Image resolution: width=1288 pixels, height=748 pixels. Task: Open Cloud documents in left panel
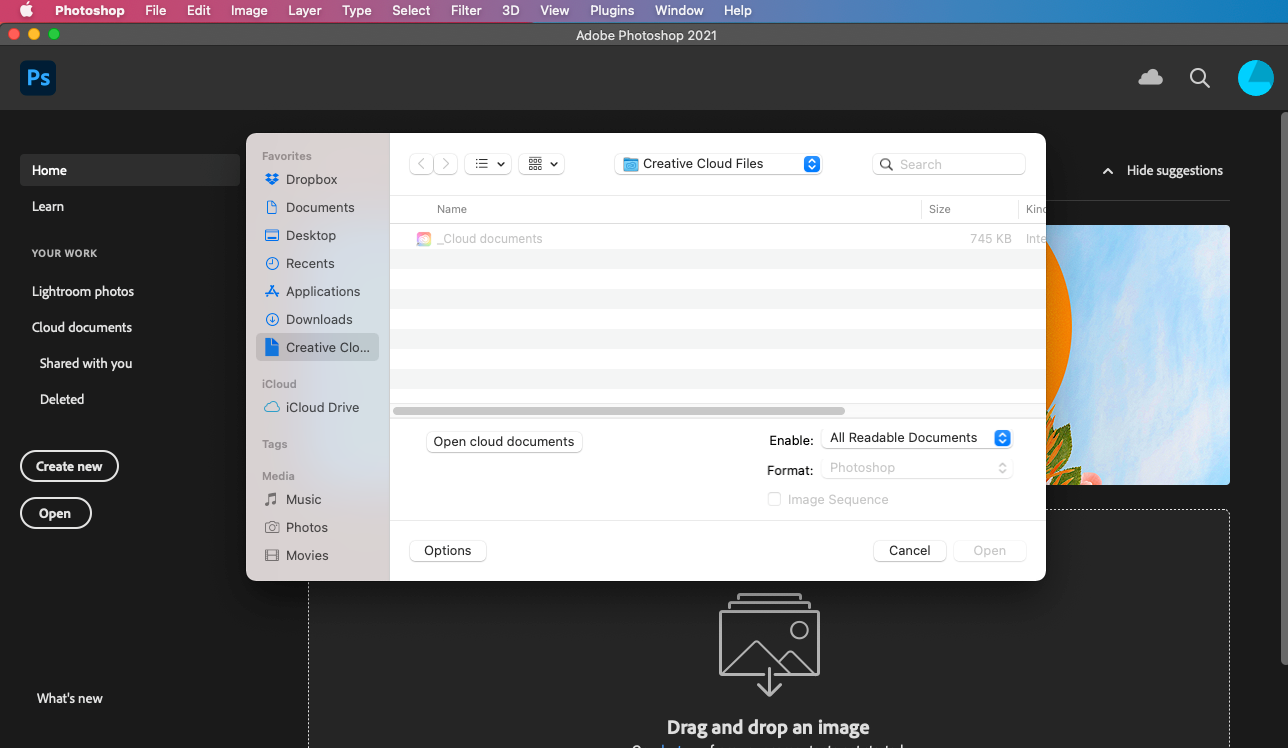pyautogui.click(x=82, y=327)
